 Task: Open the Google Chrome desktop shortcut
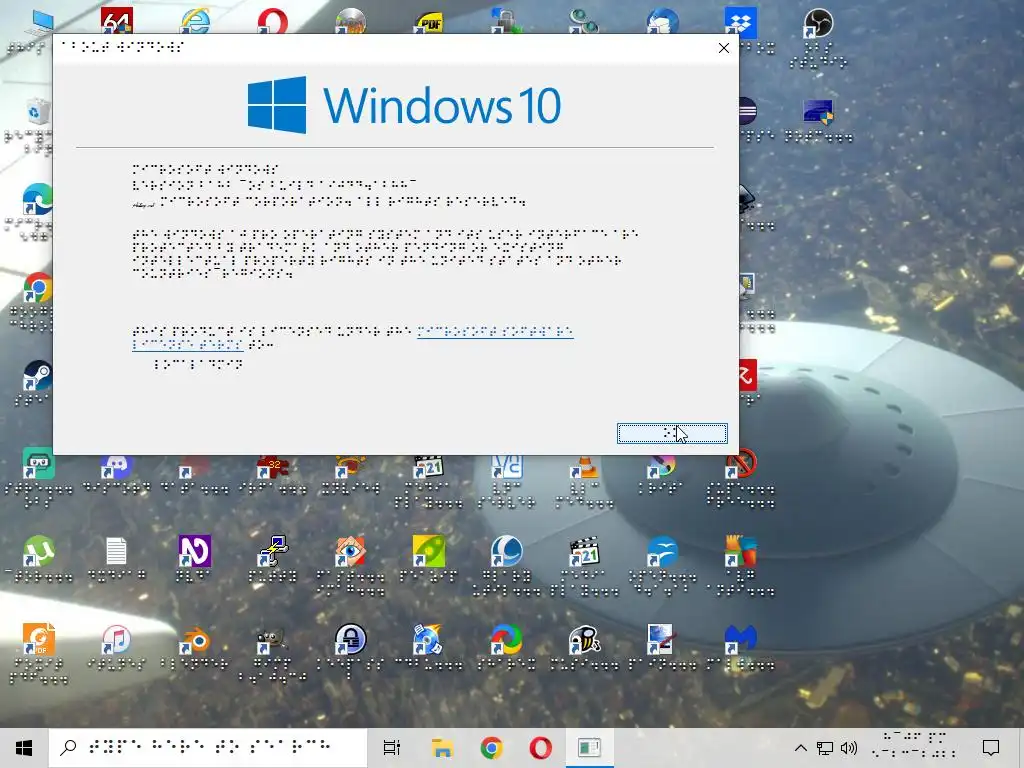[38, 287]
